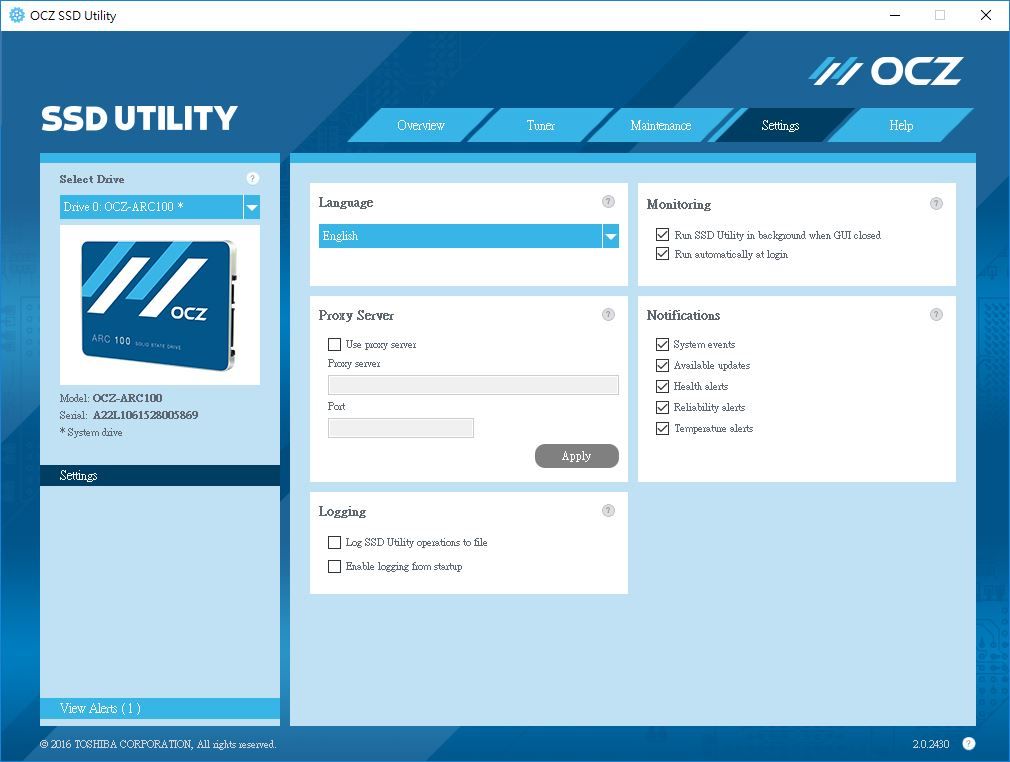
Task: Click the System drive footnote label
Action: pyautogui.click(x=91, y=432)
